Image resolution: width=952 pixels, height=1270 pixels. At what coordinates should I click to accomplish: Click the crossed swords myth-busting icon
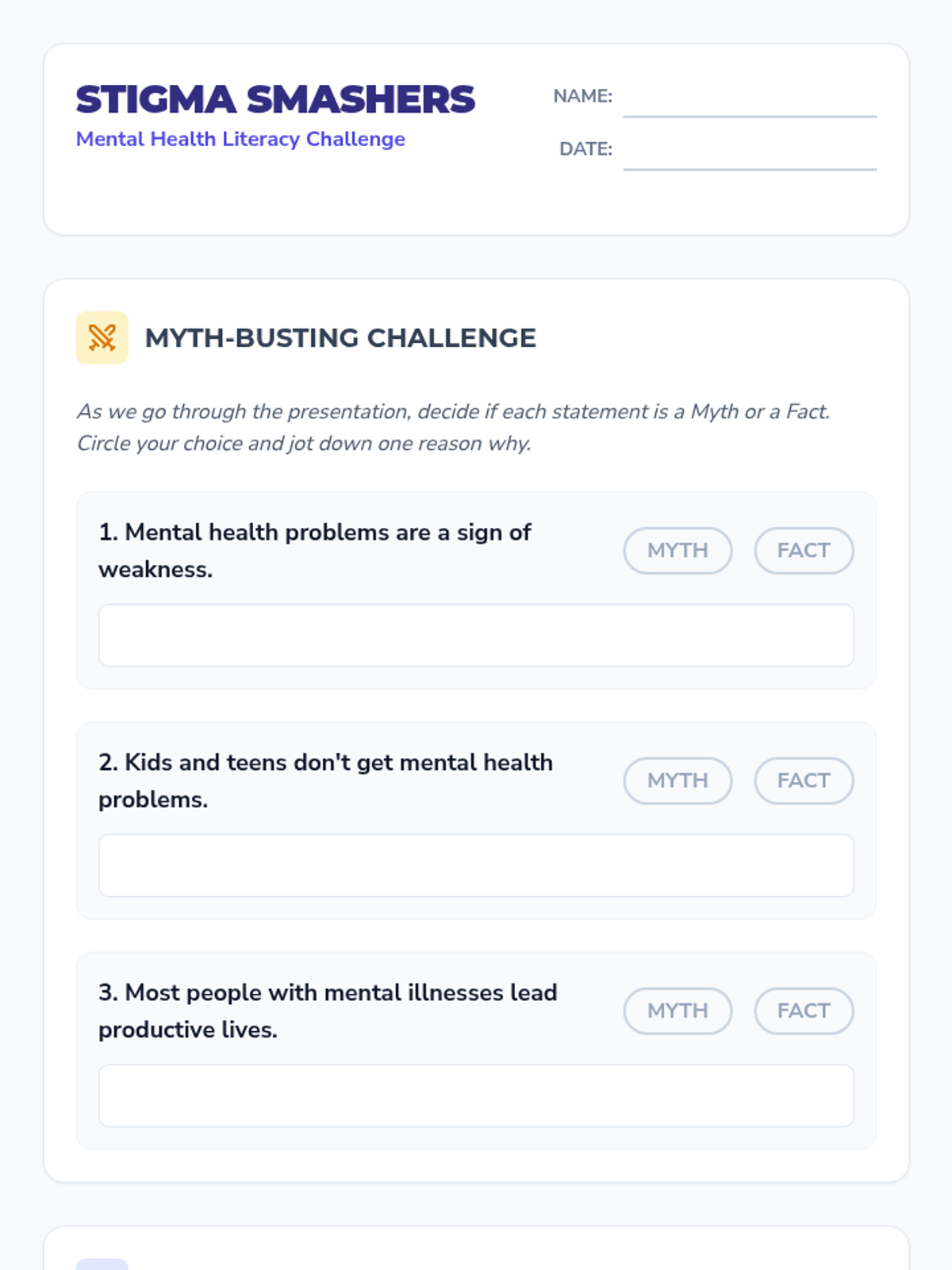(x=102, y=337)
